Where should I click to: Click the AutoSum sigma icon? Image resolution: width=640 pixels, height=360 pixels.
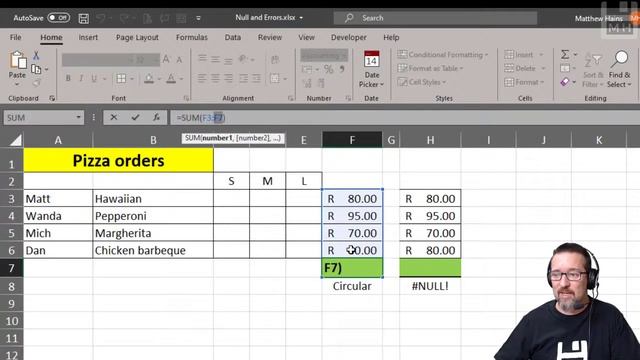[x=565, y=54]
